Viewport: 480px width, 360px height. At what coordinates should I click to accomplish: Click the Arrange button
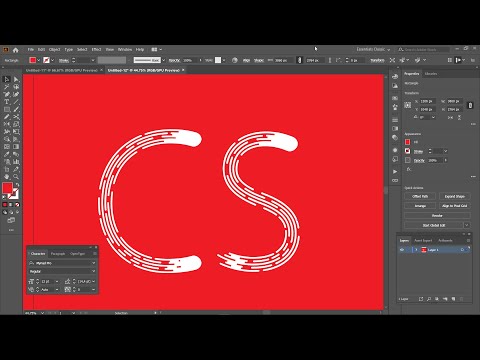tap(420, 206)
